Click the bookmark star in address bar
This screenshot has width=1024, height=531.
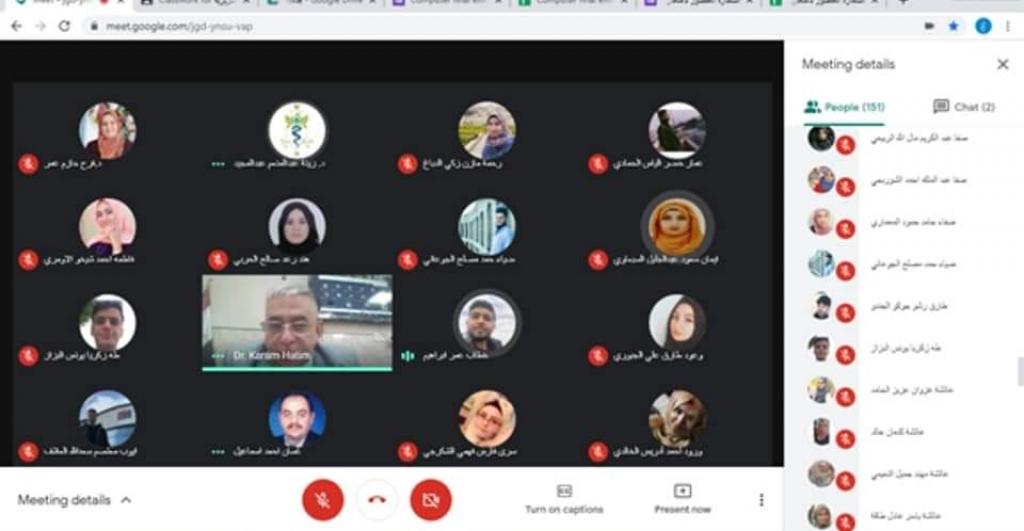954,26
